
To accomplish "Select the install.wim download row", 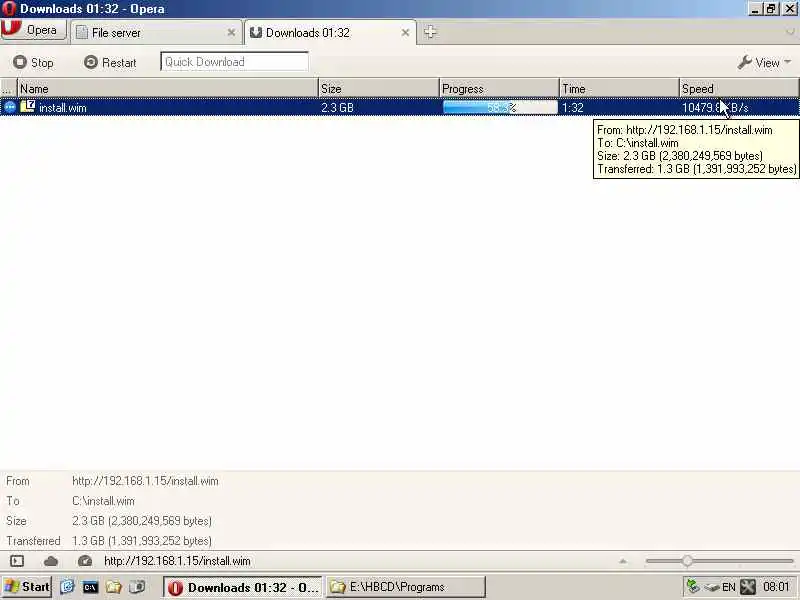I will click(399, 107).
